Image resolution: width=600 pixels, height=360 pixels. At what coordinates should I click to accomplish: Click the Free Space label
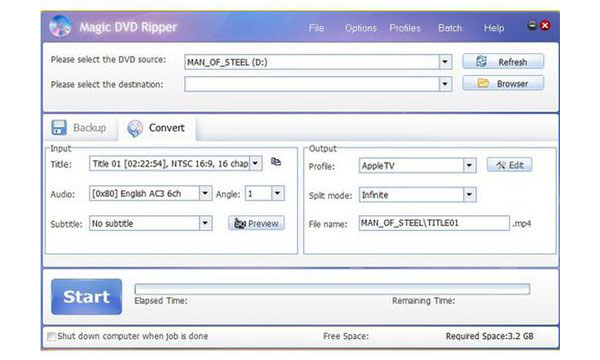click(346, 336)
